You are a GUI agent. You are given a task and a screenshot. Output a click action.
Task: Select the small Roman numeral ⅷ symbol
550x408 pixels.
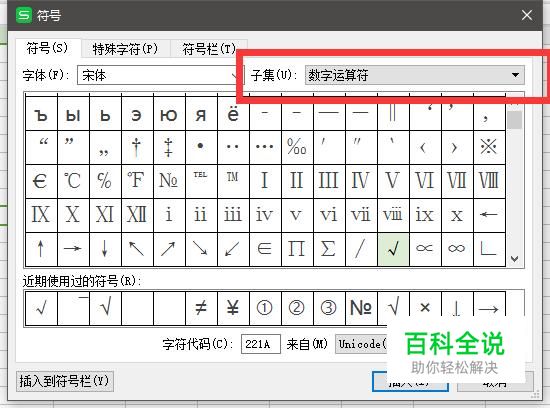tap(393, 215)
